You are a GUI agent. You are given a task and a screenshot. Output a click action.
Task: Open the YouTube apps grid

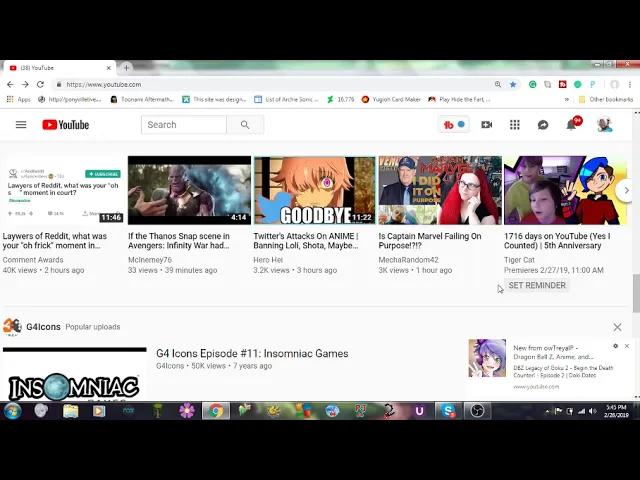[x=515, y=125]
